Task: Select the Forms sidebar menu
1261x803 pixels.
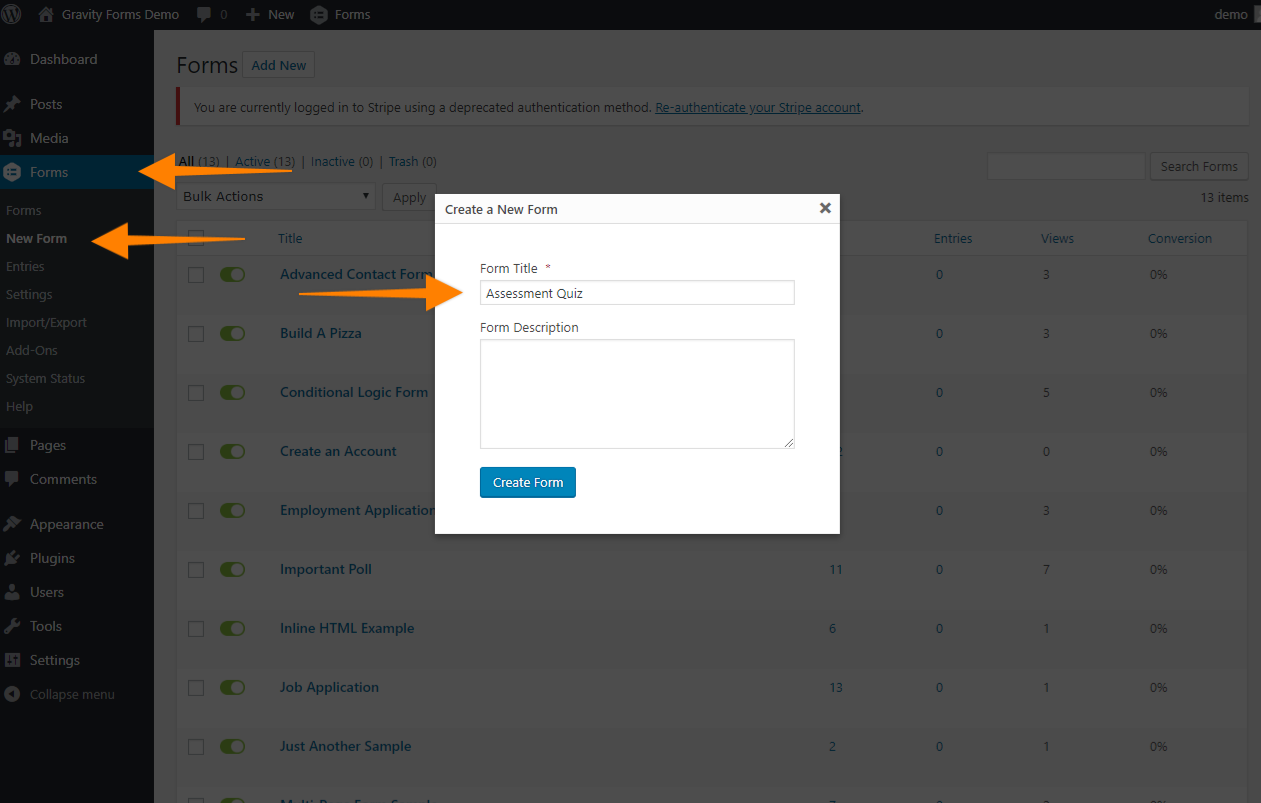Action: [x=77, y=172]
